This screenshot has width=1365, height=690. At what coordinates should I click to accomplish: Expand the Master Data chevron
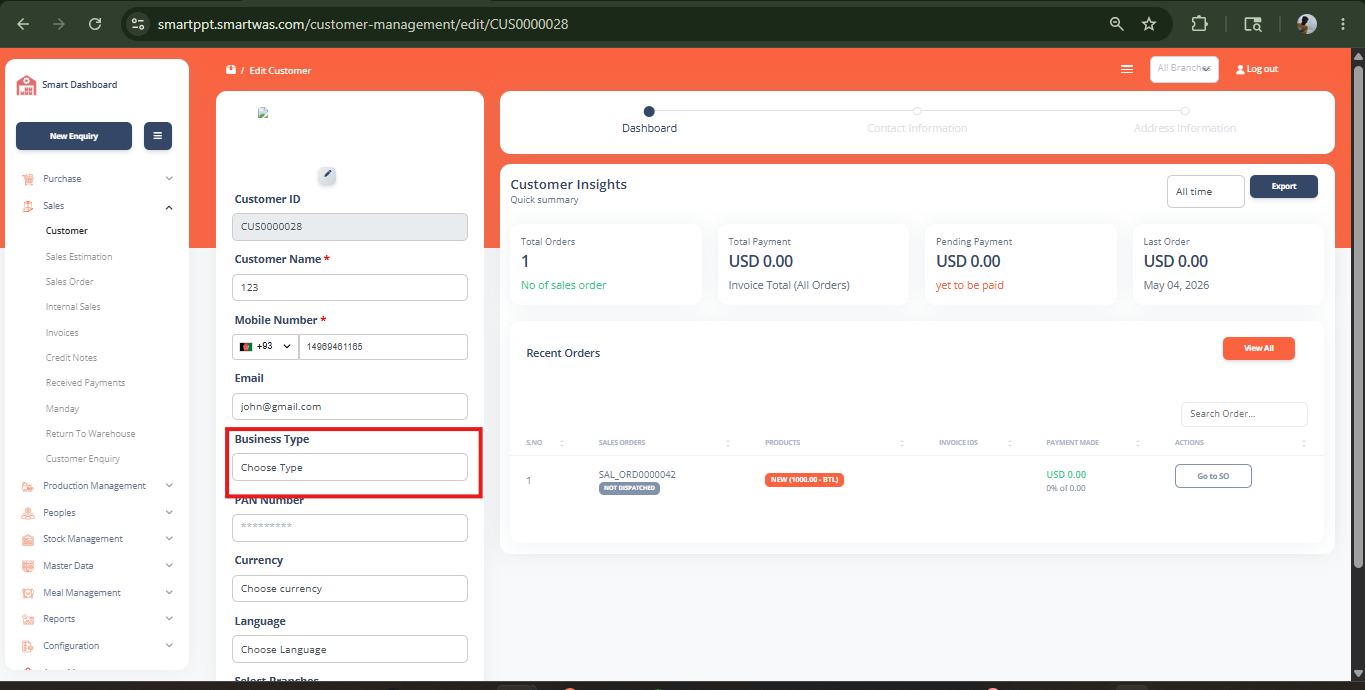click(x=169, y=566)
